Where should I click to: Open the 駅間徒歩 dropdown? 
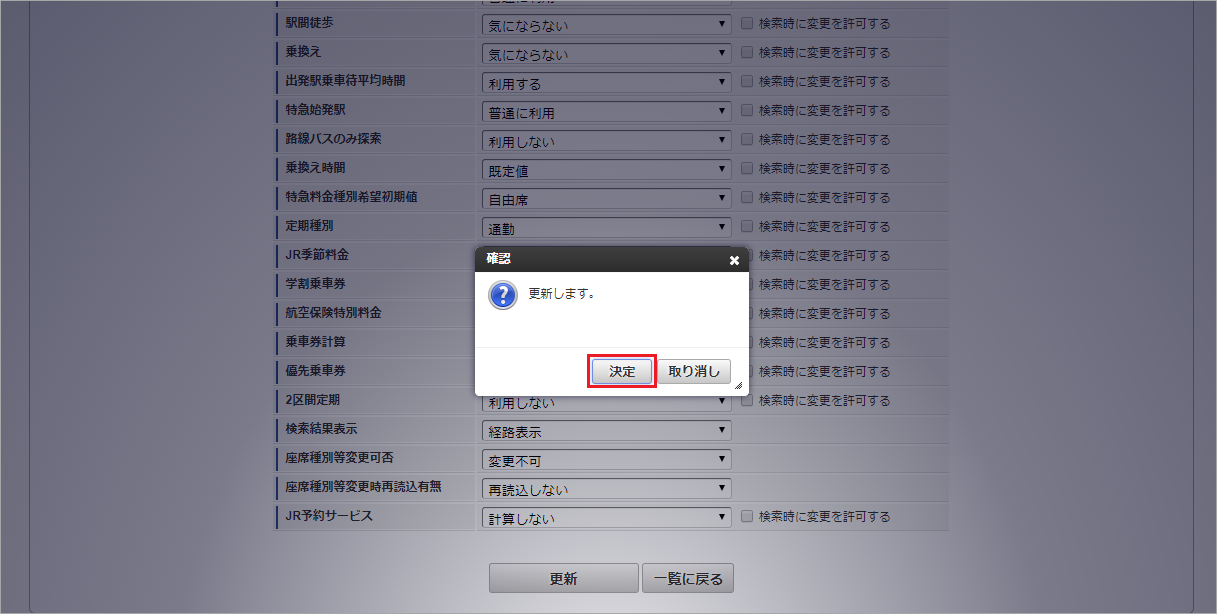[x=606, y=24]
